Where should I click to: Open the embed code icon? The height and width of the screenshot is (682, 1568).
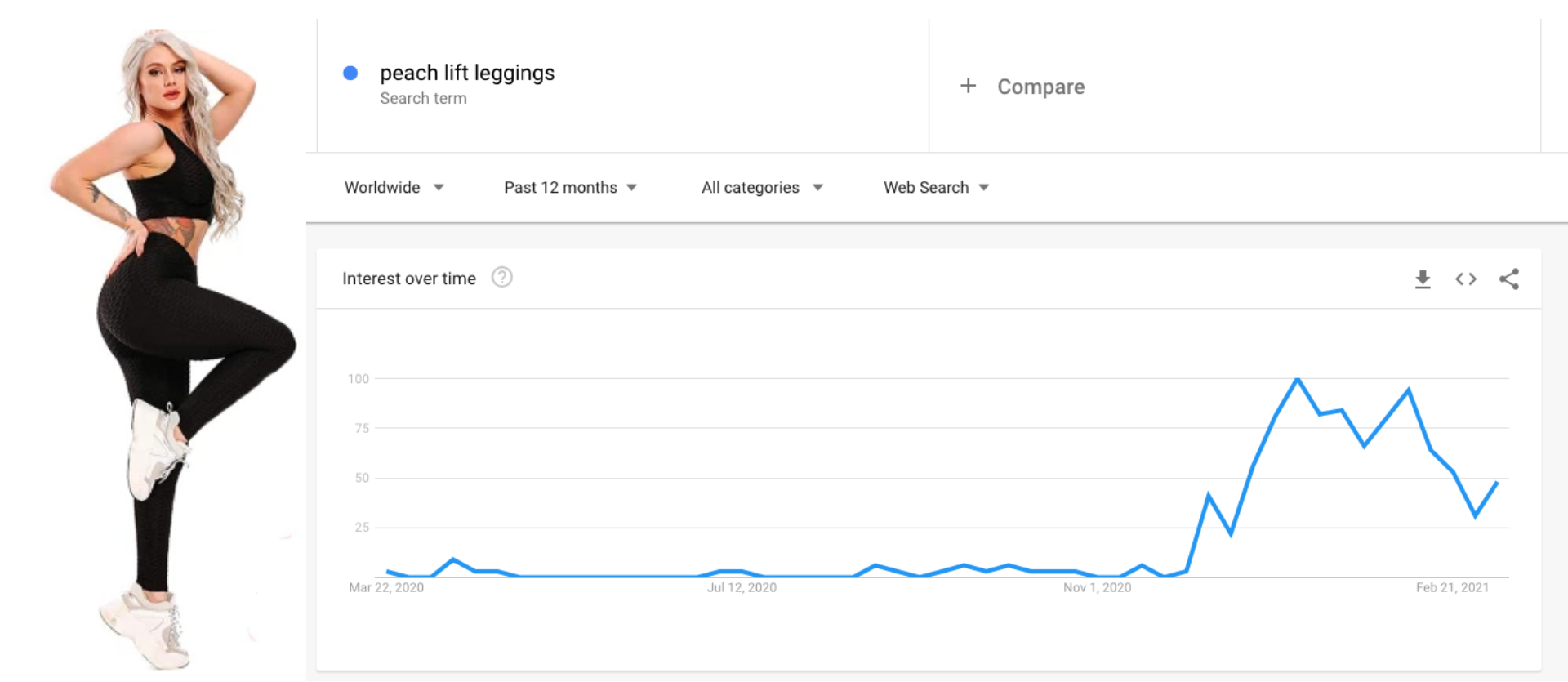pyautogui.click(x=1466, y=279)
